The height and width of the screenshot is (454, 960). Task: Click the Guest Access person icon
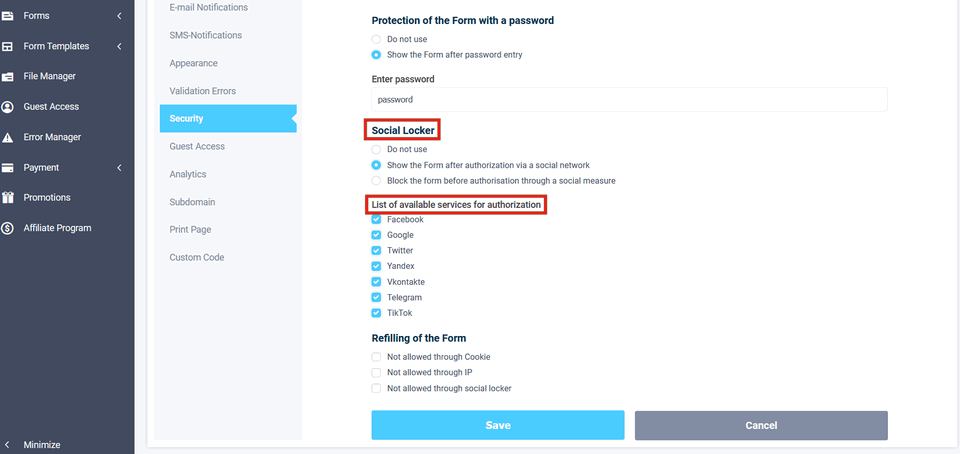point(8,107)
